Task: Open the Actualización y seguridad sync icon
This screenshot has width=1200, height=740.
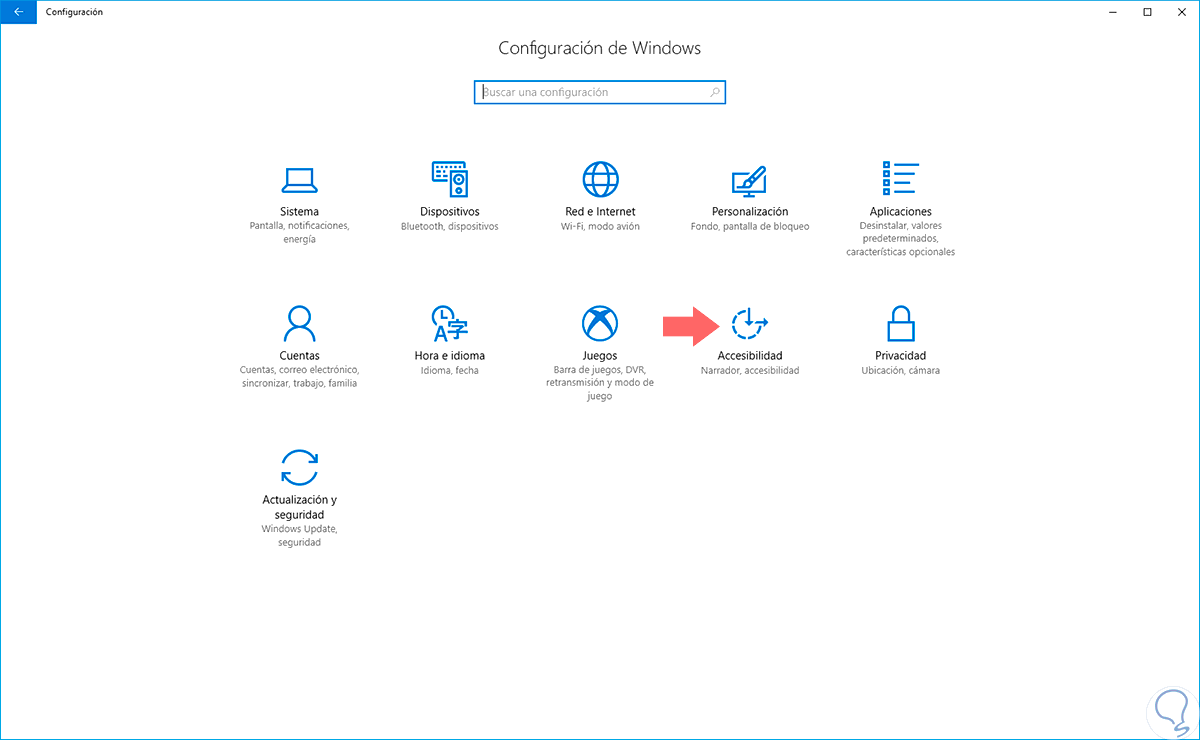Action: [300, 467]
